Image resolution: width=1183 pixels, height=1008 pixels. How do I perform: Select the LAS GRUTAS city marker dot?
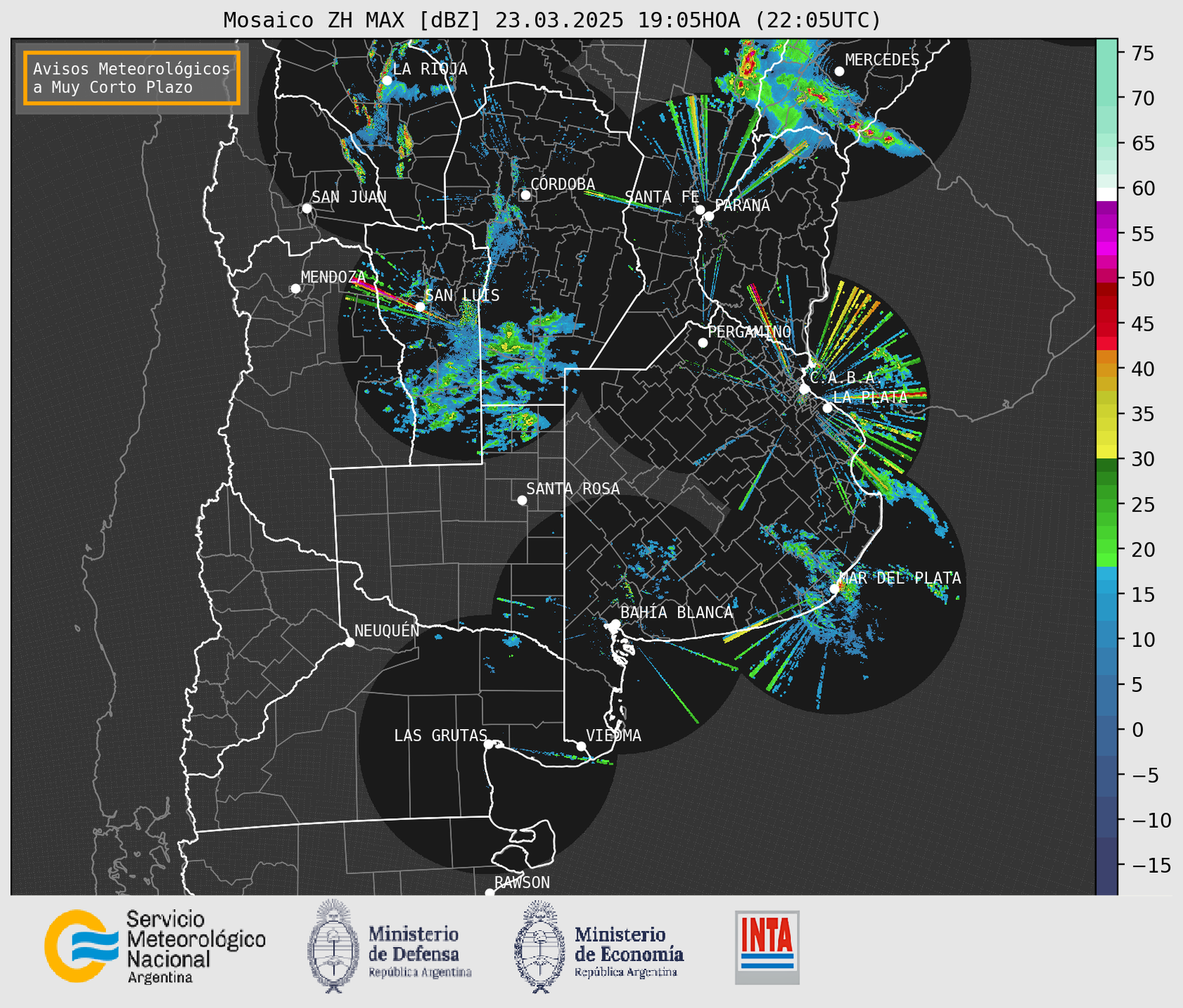pyautogui.click(x=489, y=744)
